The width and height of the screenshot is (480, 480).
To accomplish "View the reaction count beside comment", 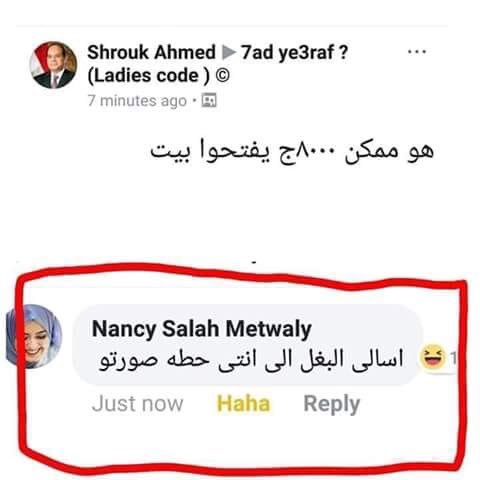I will [x=453, y=358].
